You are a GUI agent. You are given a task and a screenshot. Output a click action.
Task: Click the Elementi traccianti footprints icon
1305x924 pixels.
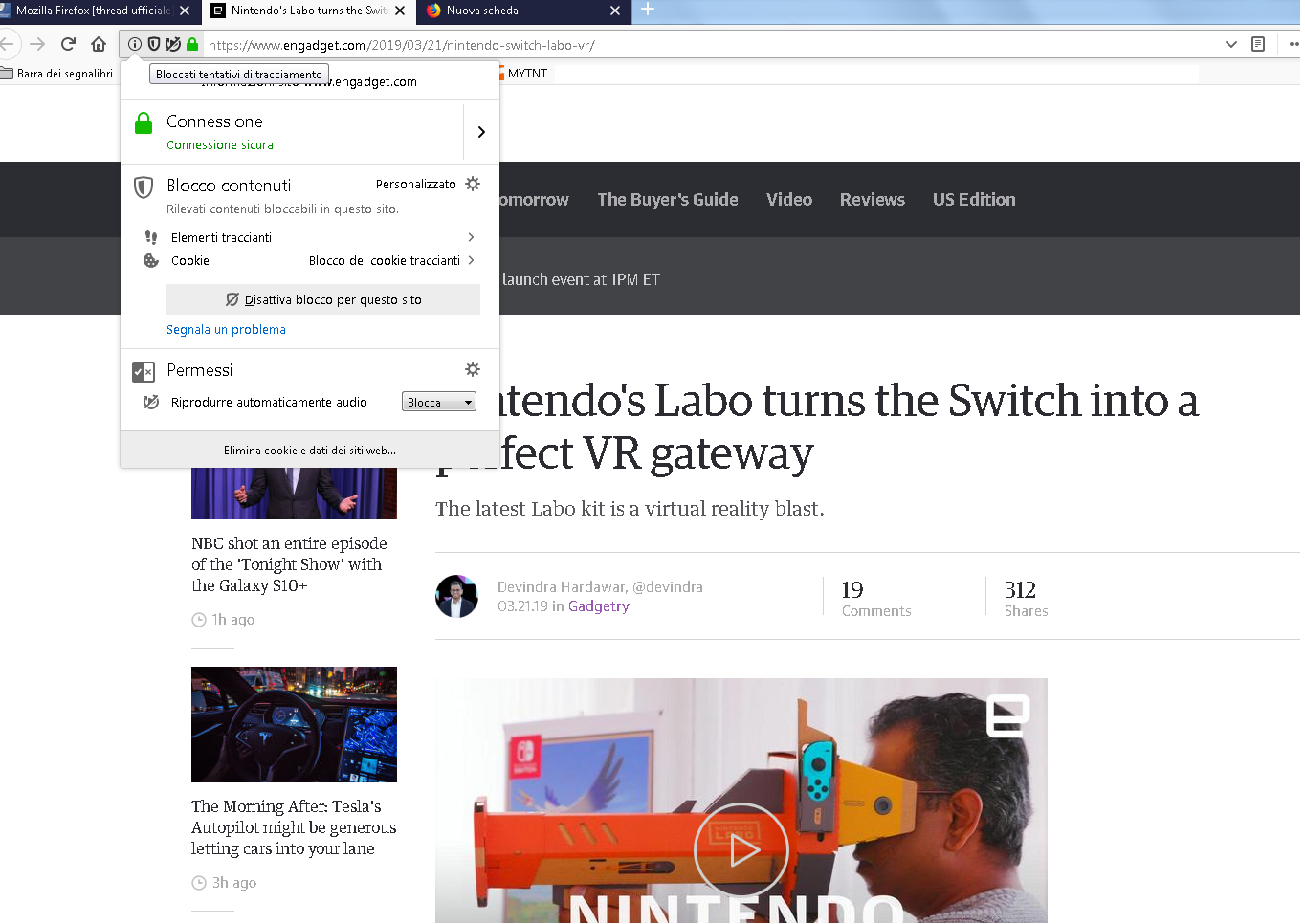click(151, 237)
